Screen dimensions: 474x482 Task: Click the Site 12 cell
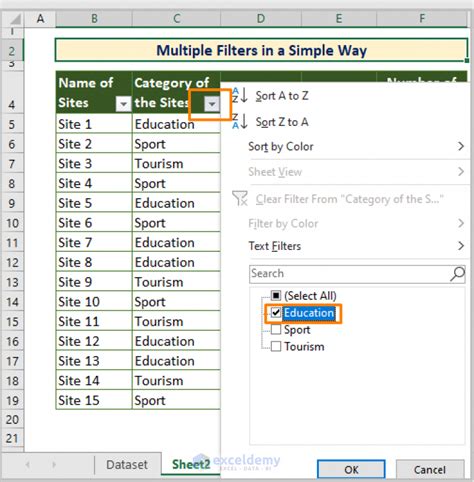pyautogui.click(x=94, y=341)
